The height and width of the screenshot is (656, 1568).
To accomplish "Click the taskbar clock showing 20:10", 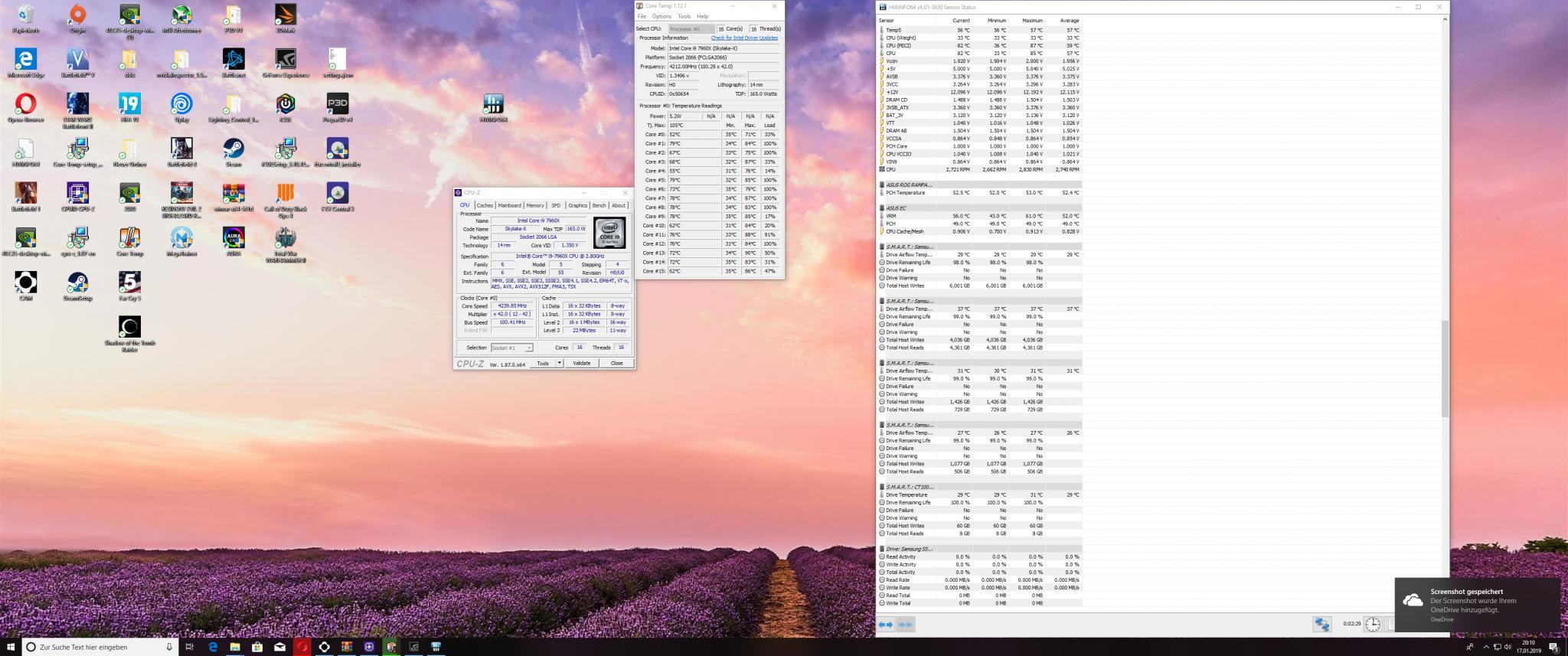I will coord(1529,647).
